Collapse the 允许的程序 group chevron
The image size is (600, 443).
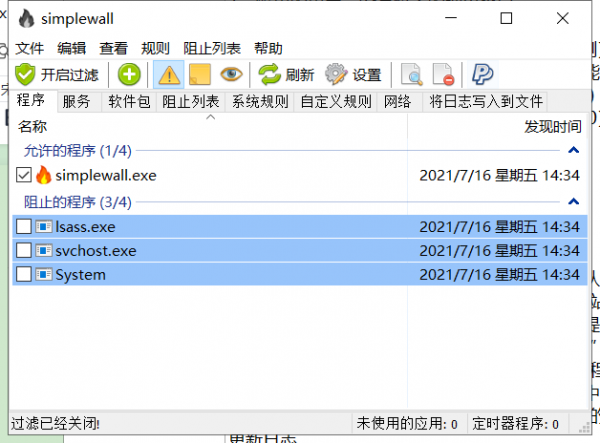[x=573, y=150]
